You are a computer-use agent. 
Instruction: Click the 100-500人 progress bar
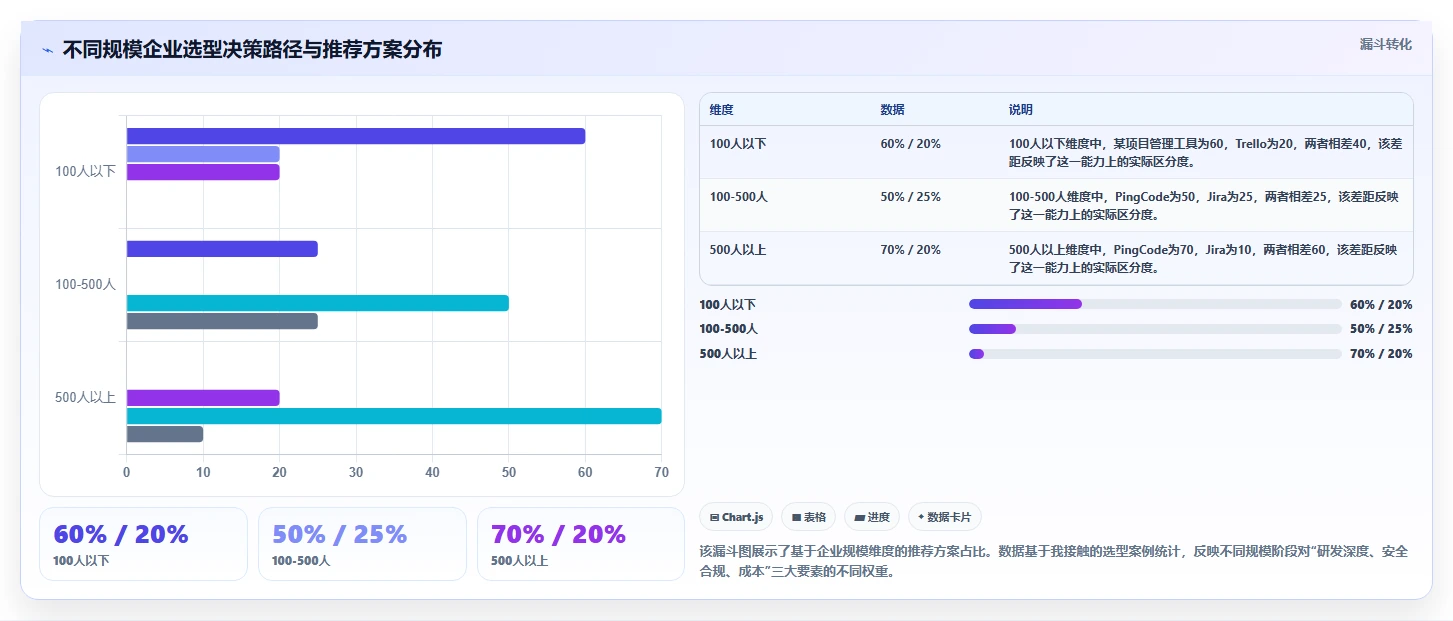coord(1155,329)
